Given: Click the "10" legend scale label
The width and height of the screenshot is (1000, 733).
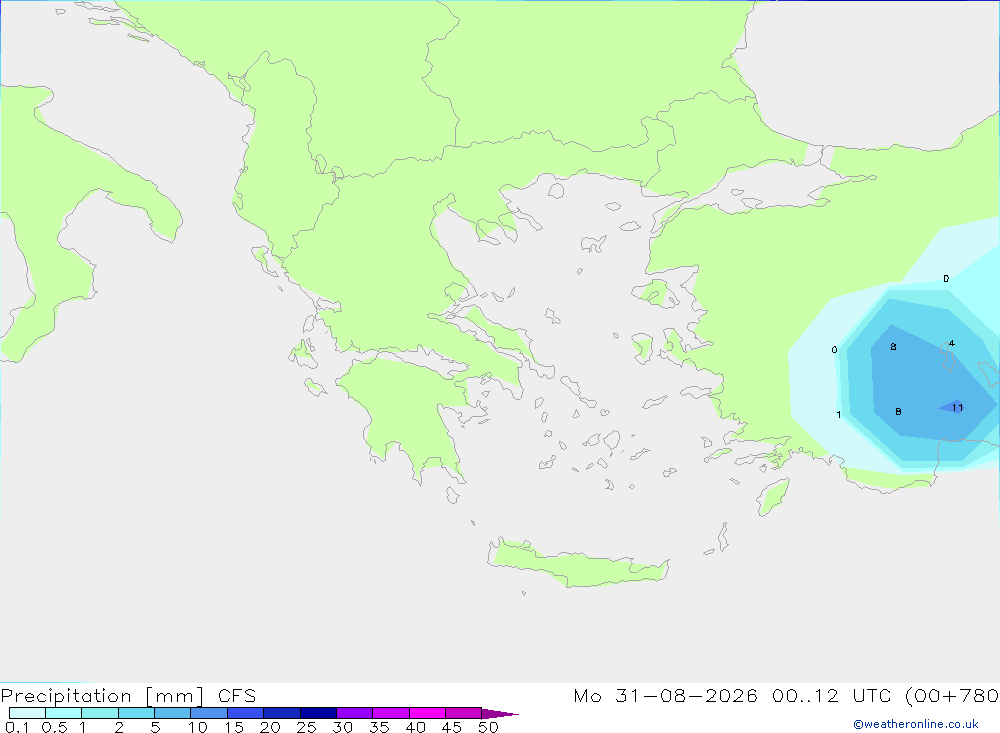Looking at the screenshot, I should (x=198, y=727).
